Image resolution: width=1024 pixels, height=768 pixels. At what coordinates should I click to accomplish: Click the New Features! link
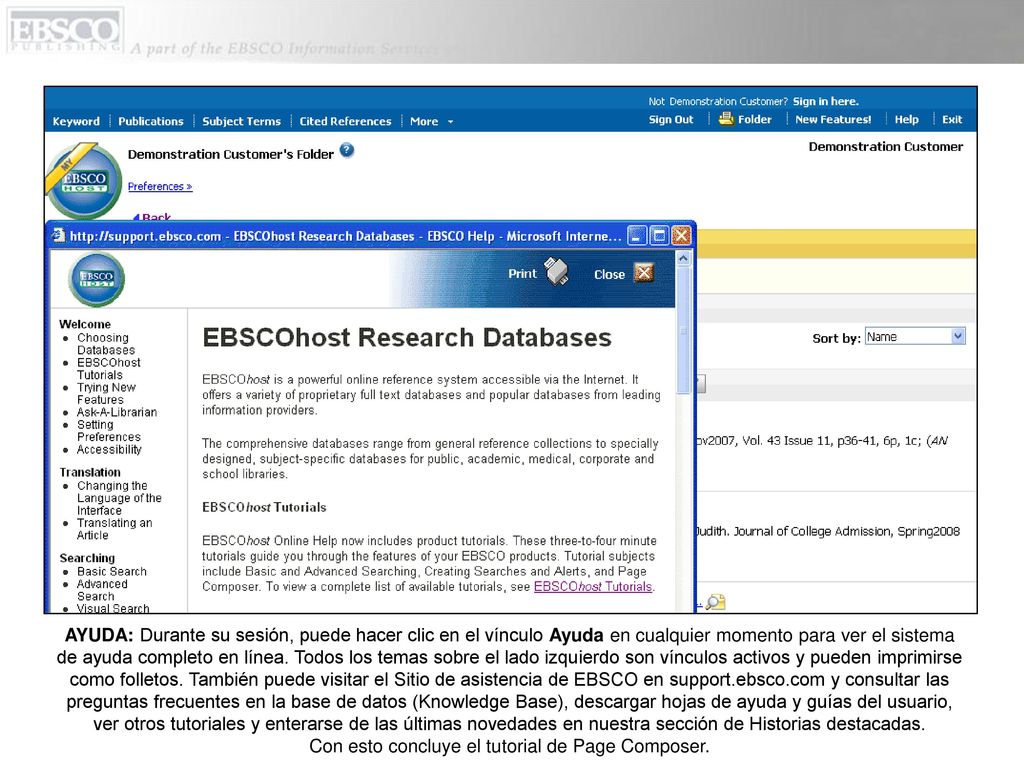833,120
